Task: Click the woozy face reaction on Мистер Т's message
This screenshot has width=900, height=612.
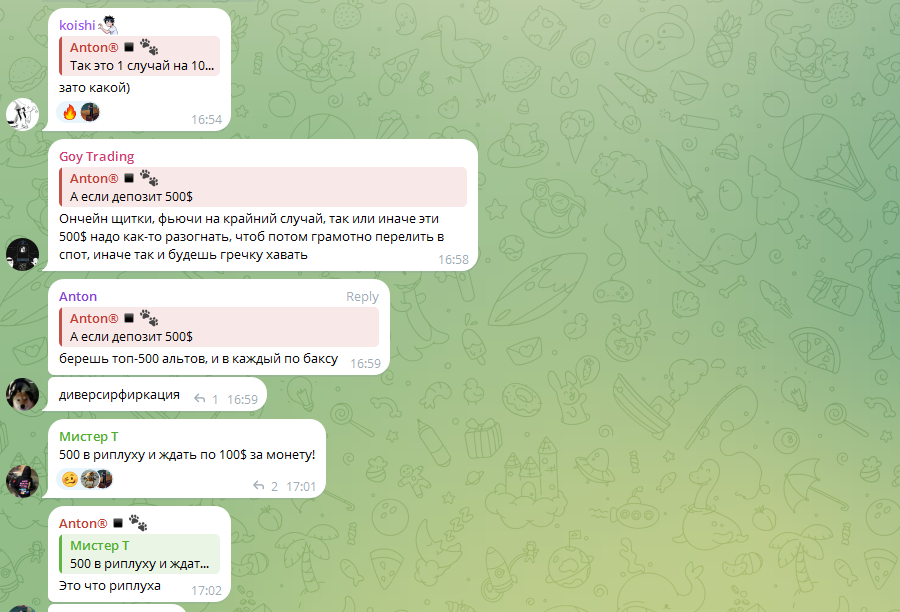Action: tap(69, 478)
